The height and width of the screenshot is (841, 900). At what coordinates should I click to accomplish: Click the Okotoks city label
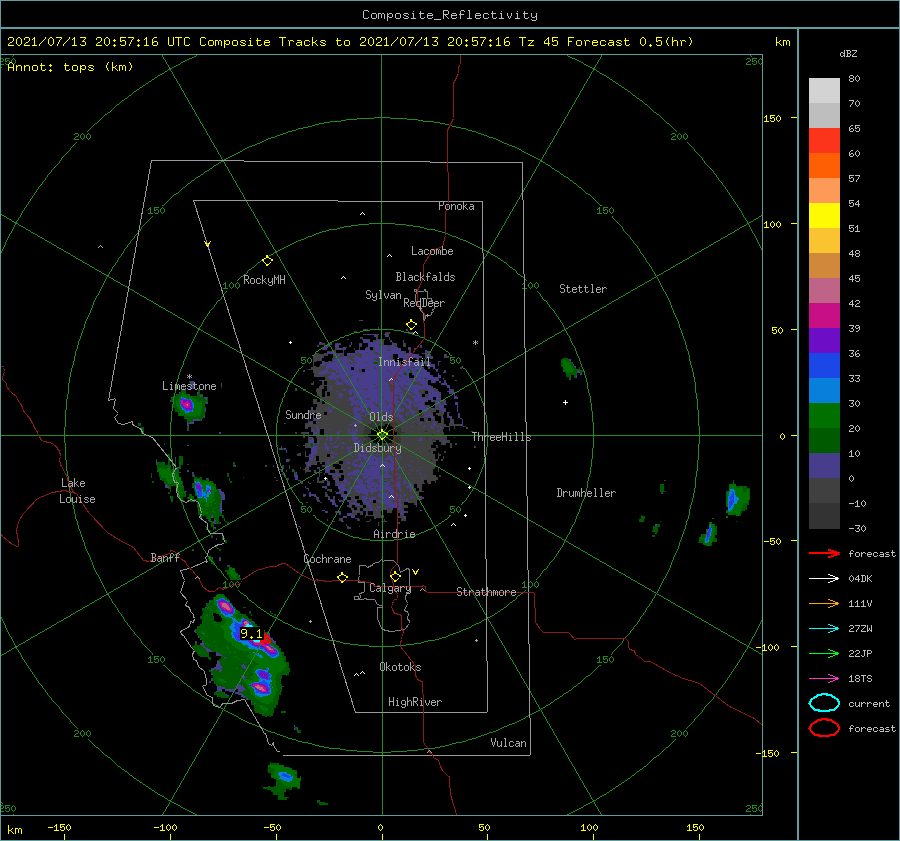pos(400,666)
